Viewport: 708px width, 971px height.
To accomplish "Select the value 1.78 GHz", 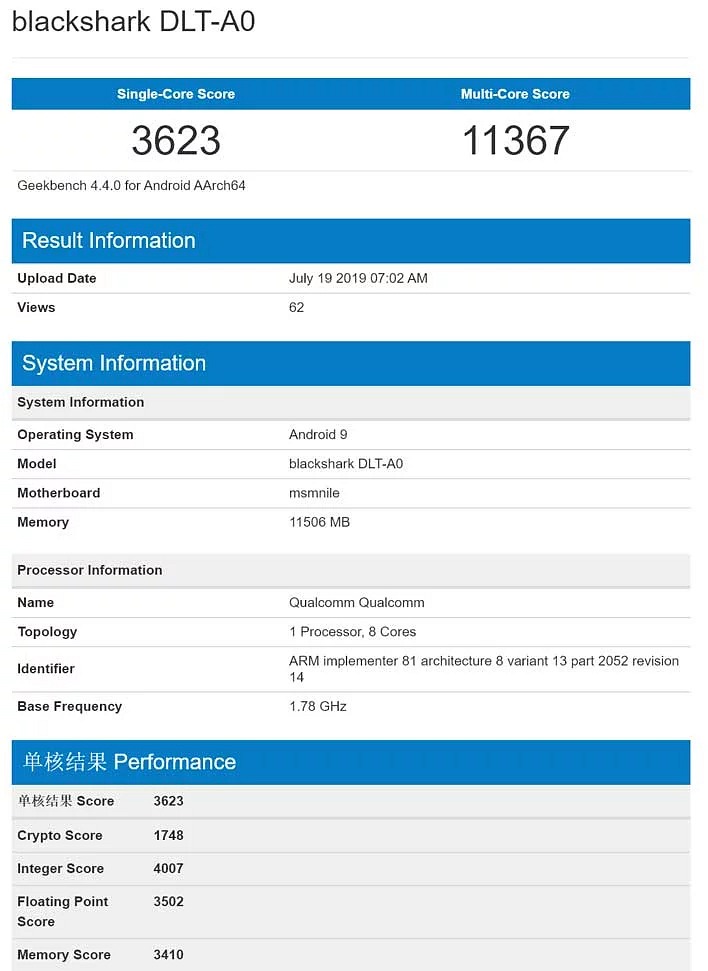I will tap(318, 707).
